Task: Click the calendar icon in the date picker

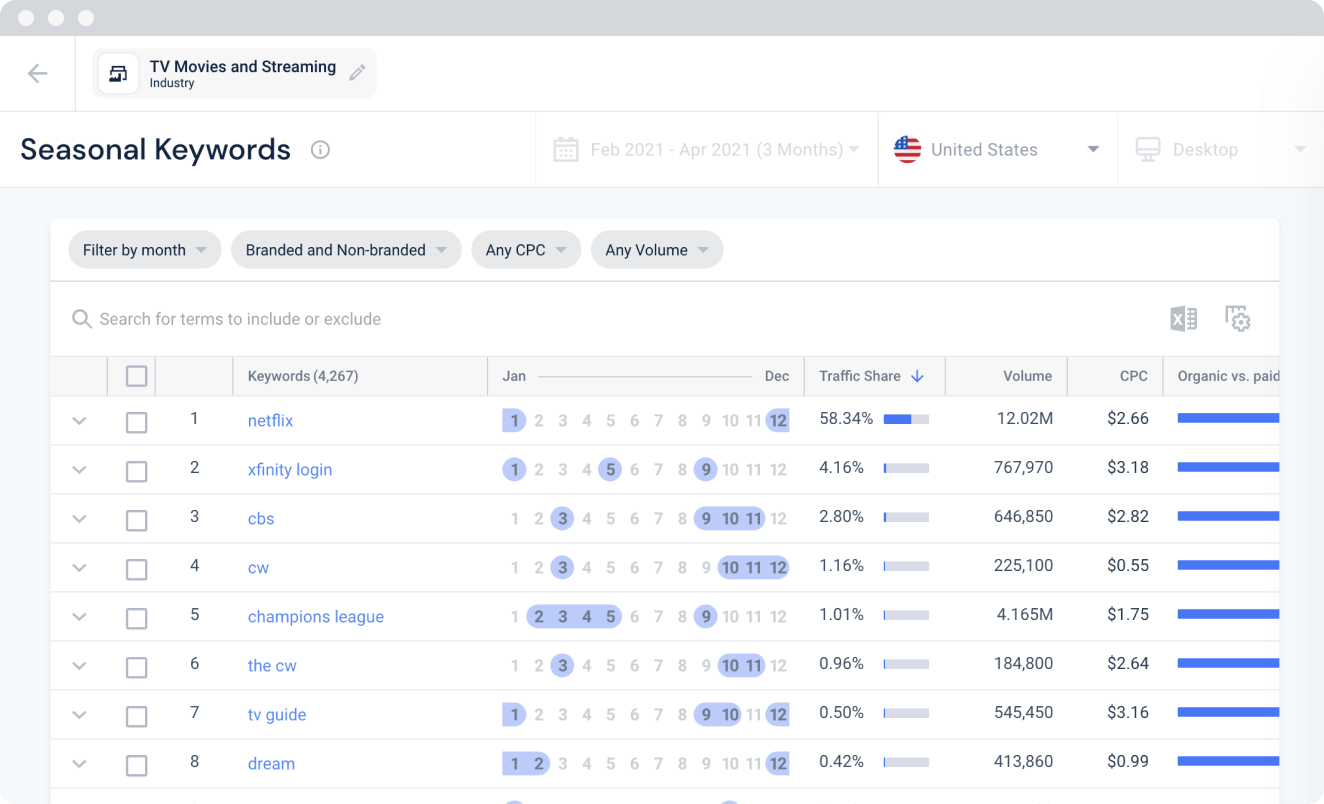Action: coord(566,150)
